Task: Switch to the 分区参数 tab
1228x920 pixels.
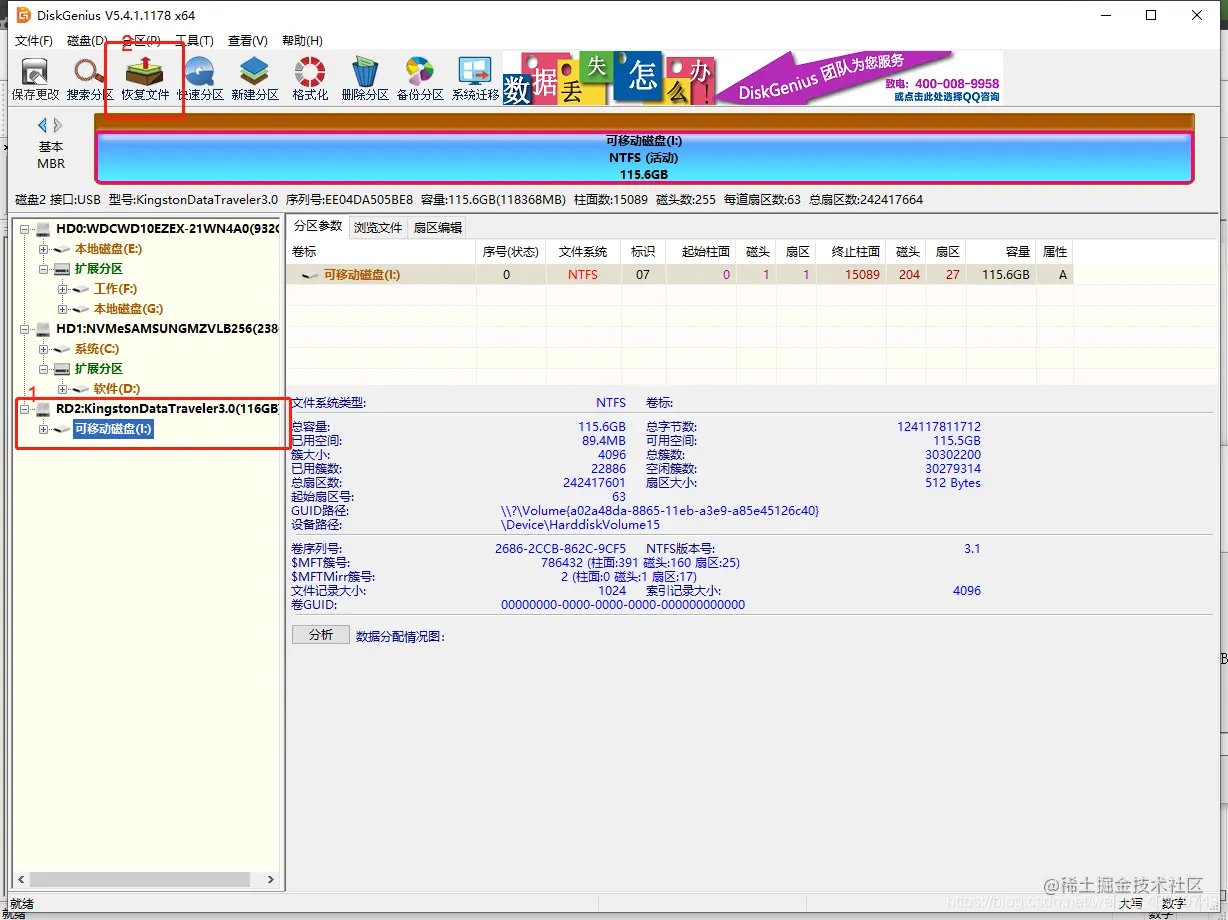Action: click(x=318, y=226)
